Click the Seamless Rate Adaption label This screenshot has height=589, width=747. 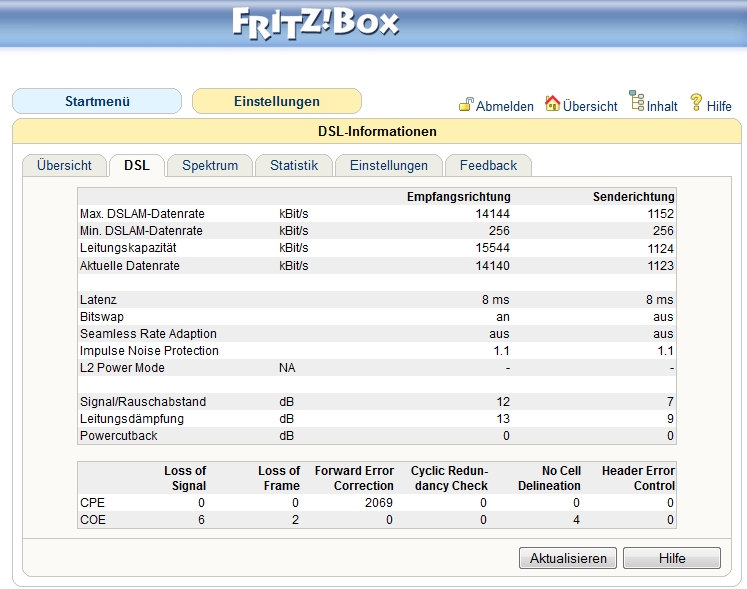[148, 334]
